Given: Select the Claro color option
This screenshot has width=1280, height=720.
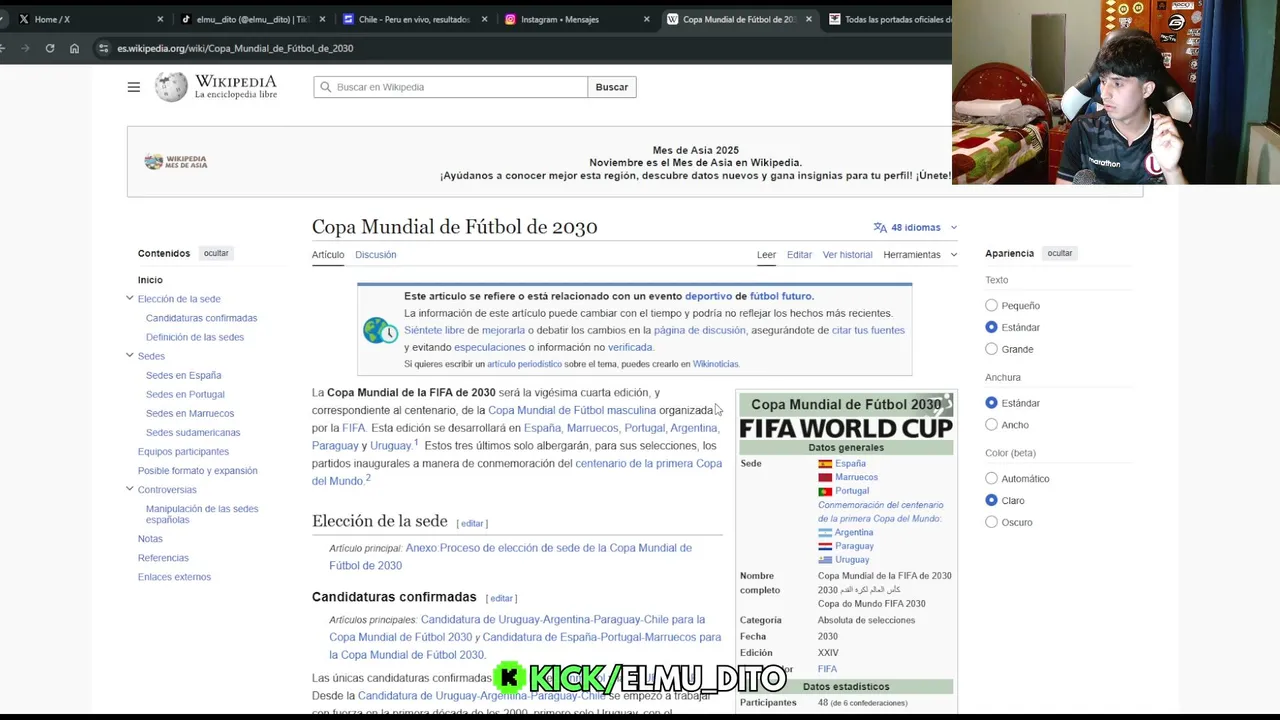Looking at the screenshot, I should click(x=991, y=500).
